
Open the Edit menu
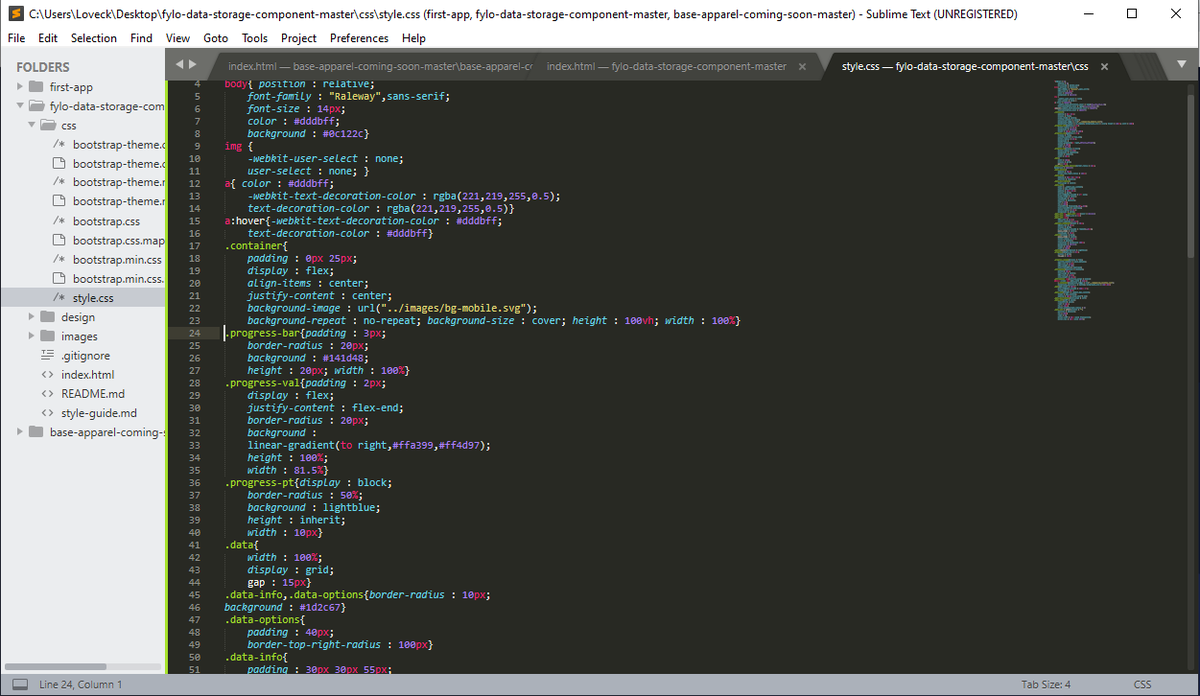(x=48, y=38)
